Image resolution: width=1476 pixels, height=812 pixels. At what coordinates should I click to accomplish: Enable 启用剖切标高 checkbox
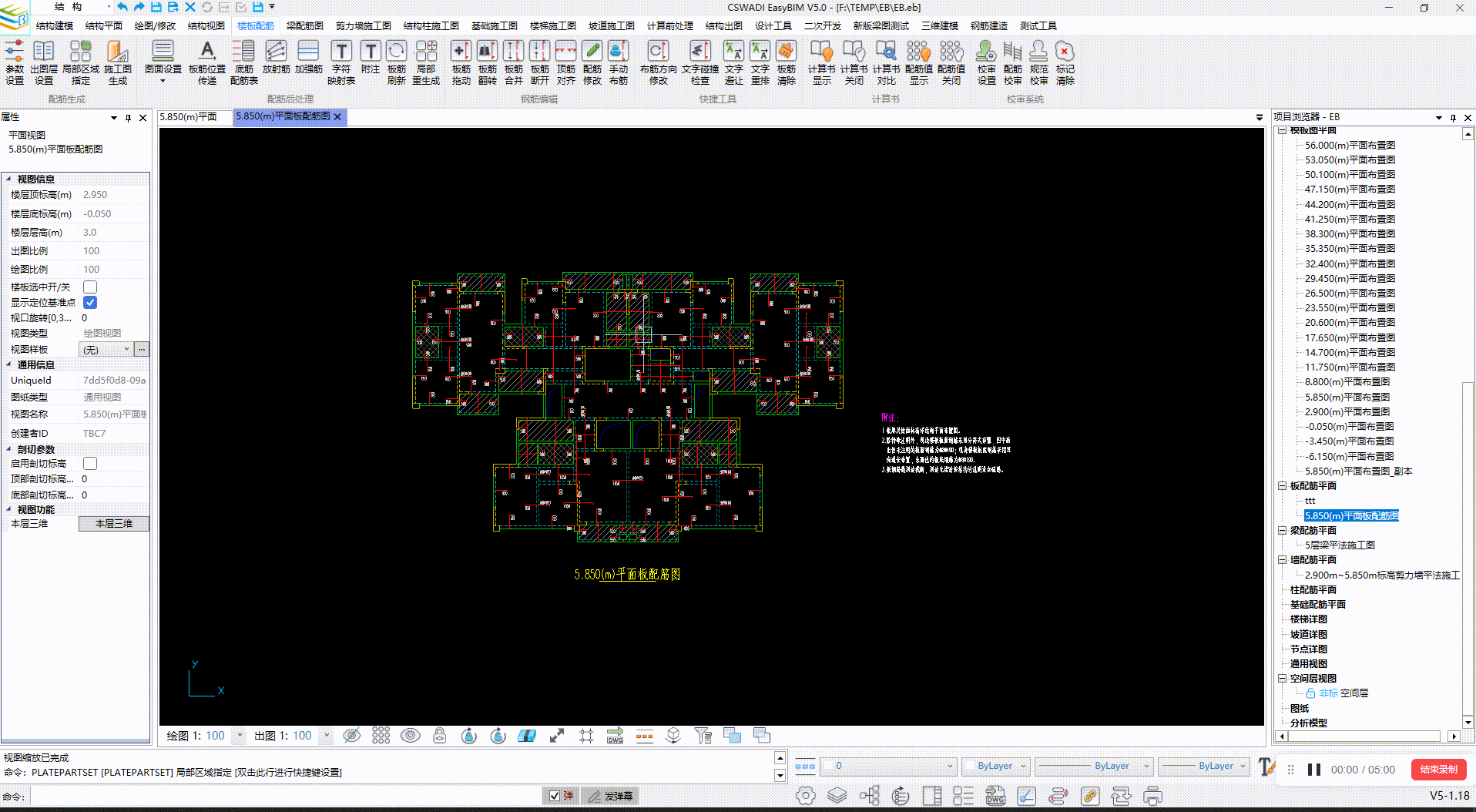(90, 464)
